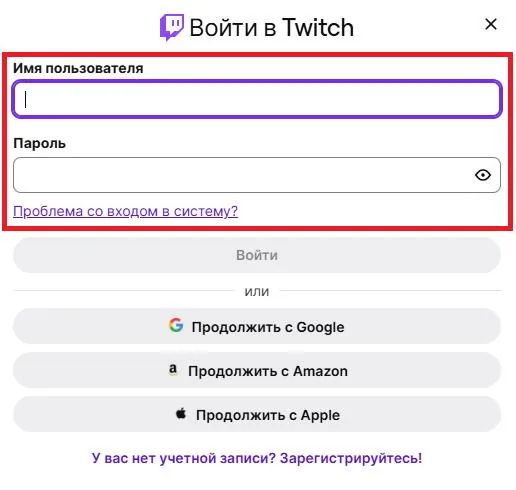Open the Зарегистрируйтесь! sign-up link
This screenshot has height=490, width=516.
pyautogui.click(x=351, y=458)
